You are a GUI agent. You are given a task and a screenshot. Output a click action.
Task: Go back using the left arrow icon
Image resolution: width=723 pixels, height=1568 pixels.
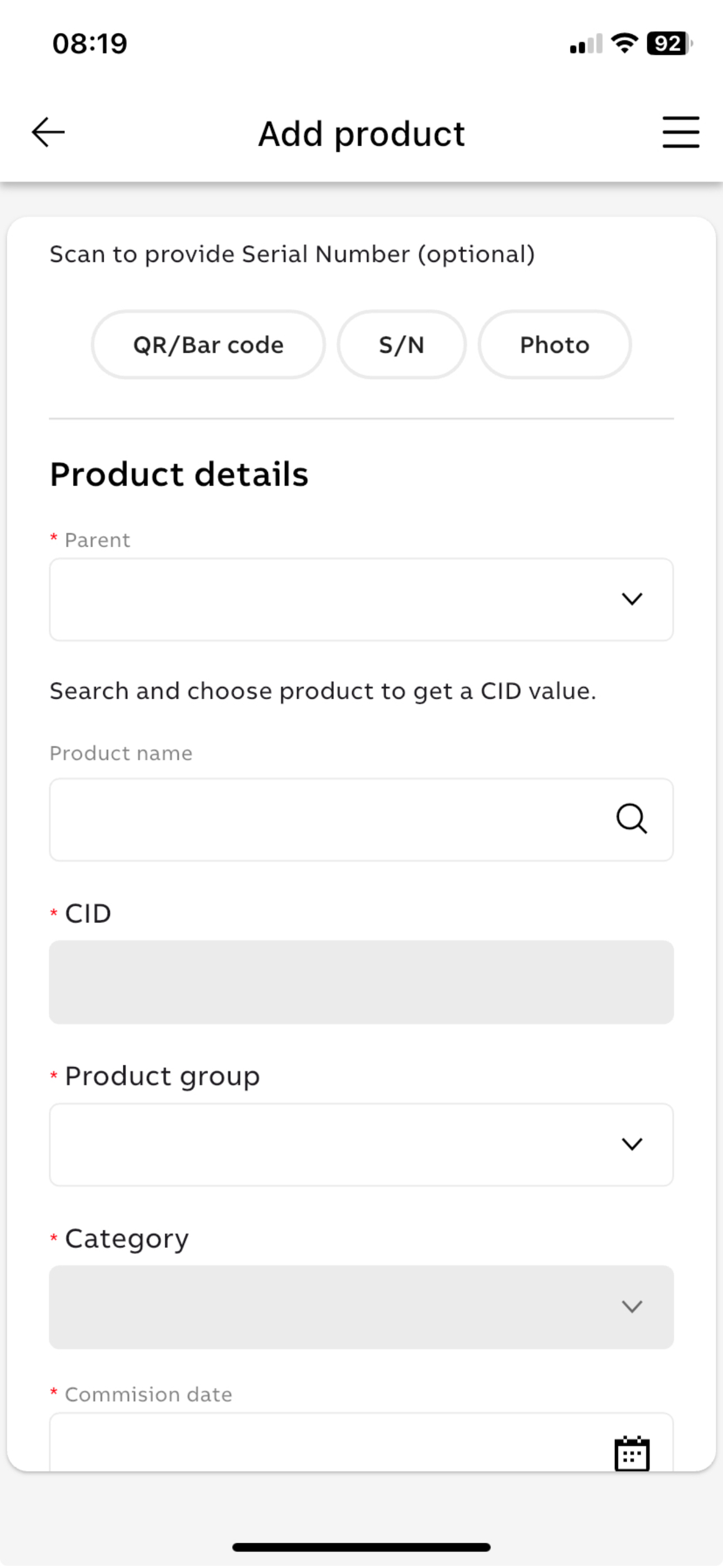(x=48, y=133)
